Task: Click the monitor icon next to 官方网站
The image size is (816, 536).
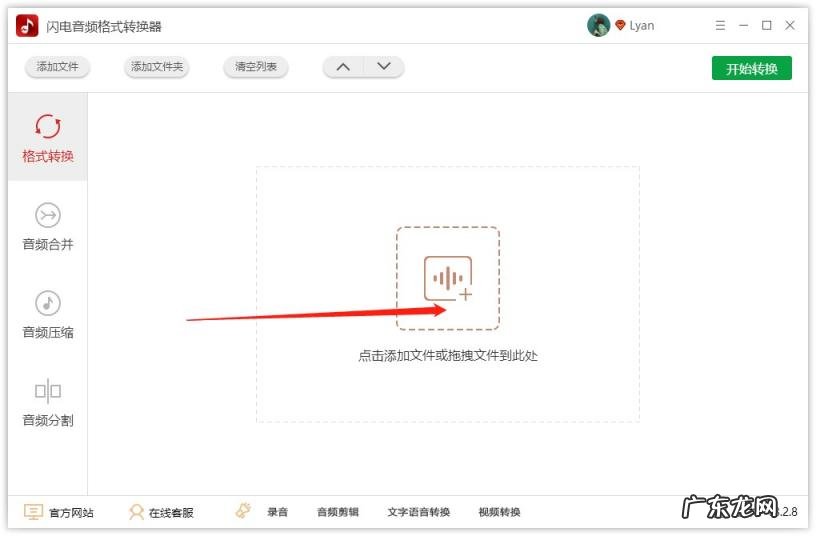Action: click(33, 512)
